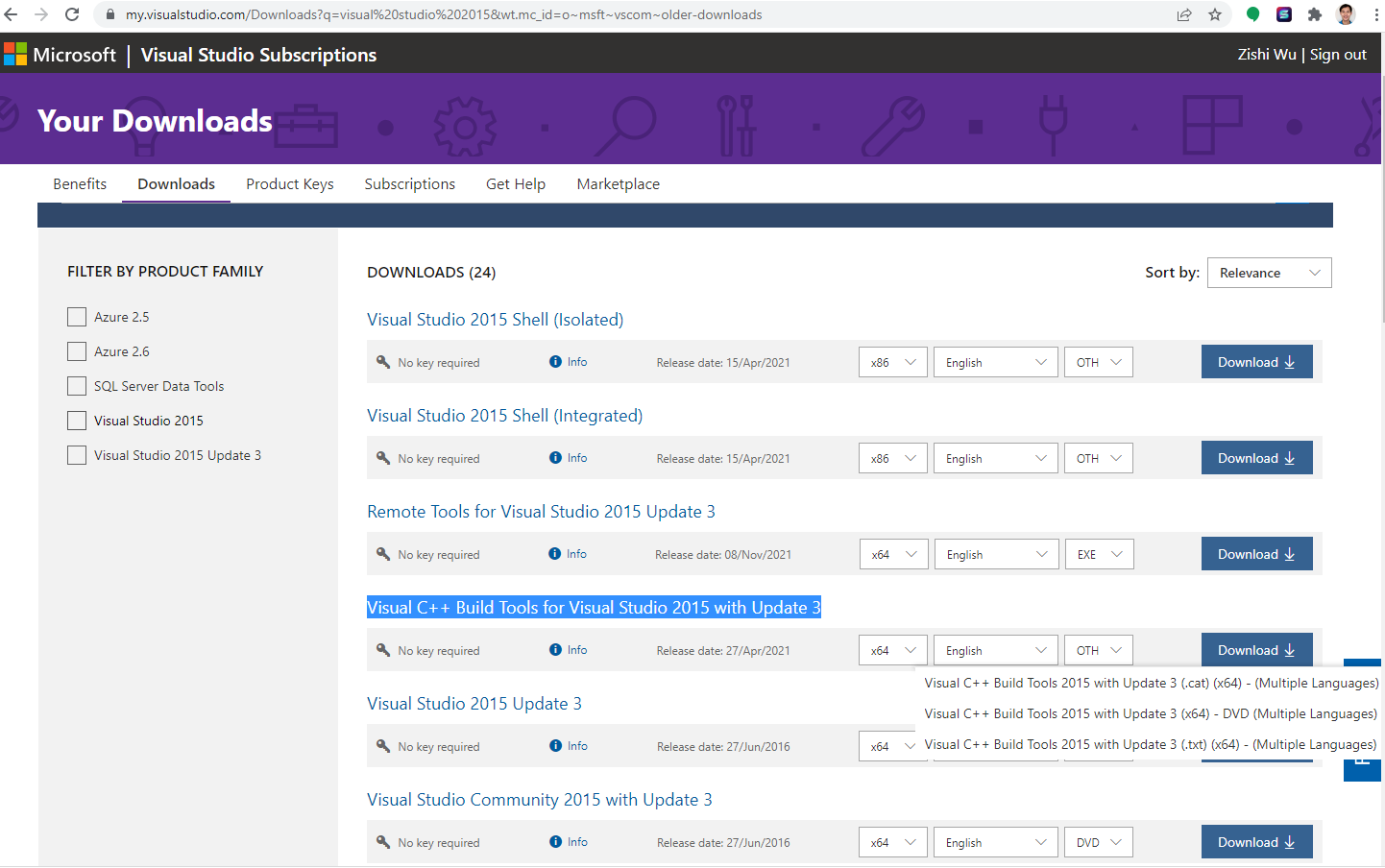Check the Visual Studio 2015 filter
This screenshot has height=868, width=1385.
(x=77, y=421)
